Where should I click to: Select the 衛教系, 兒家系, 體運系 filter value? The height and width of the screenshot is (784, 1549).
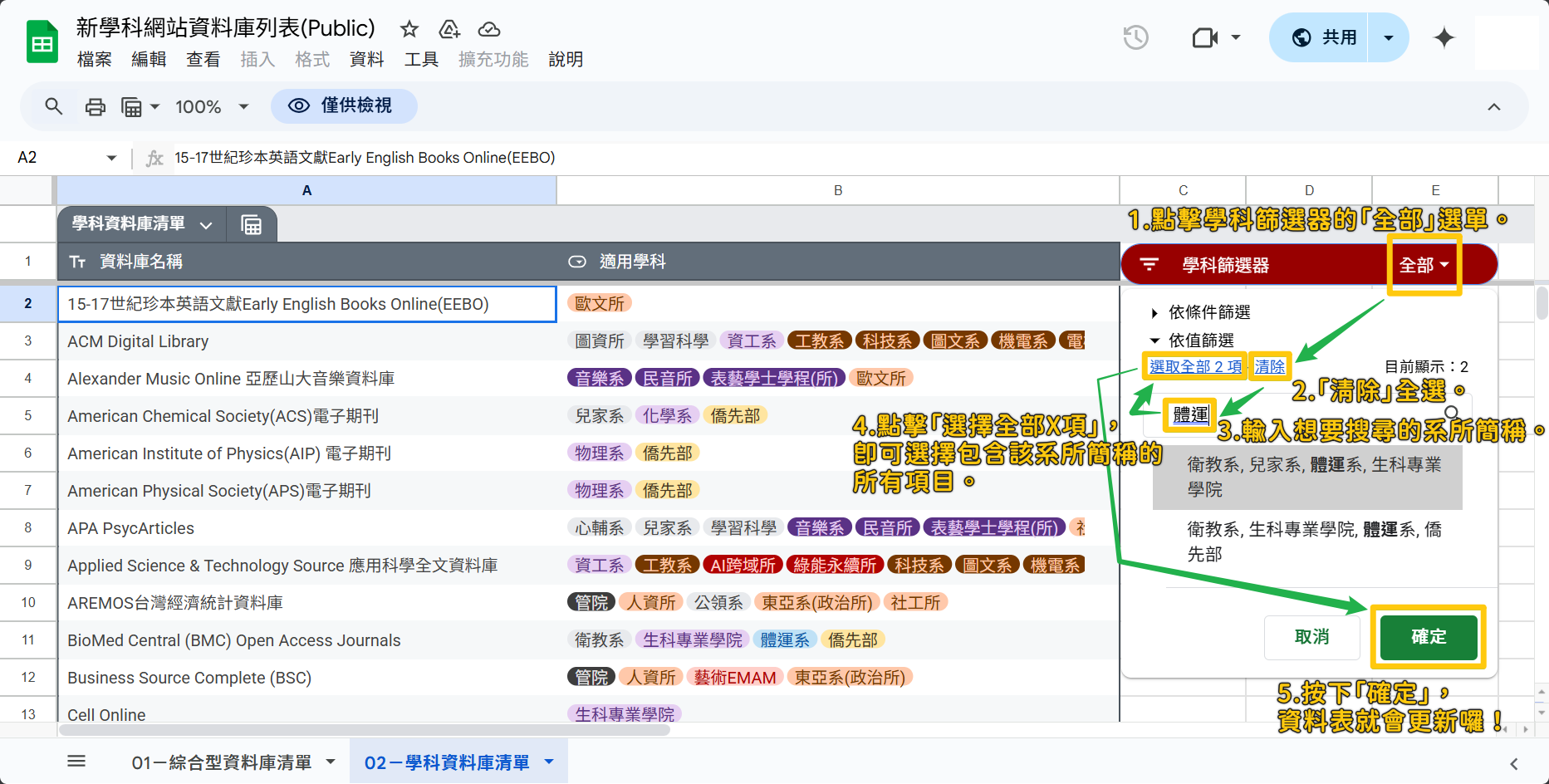pos(1307,477)
